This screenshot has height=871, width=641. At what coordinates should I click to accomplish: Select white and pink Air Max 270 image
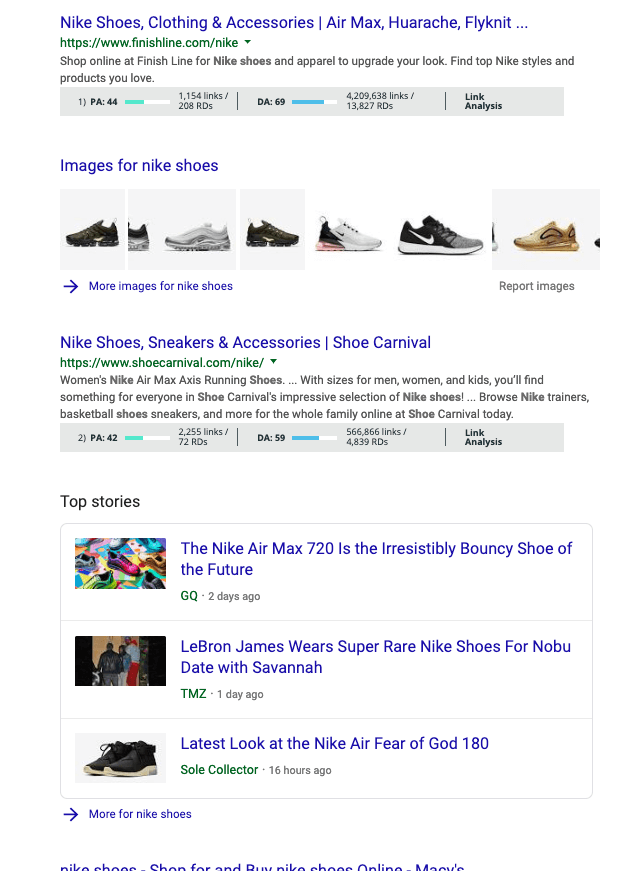coord(348,229)
